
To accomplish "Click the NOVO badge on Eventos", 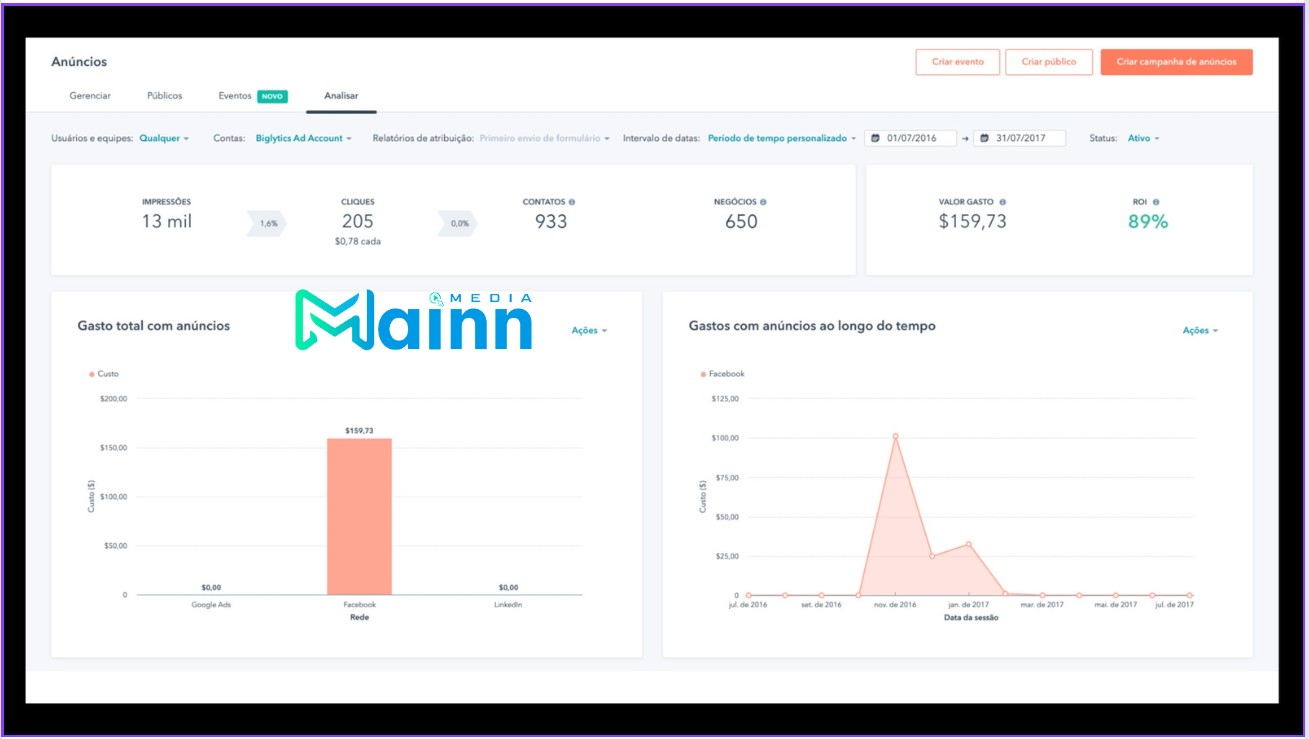I will 272,97.
